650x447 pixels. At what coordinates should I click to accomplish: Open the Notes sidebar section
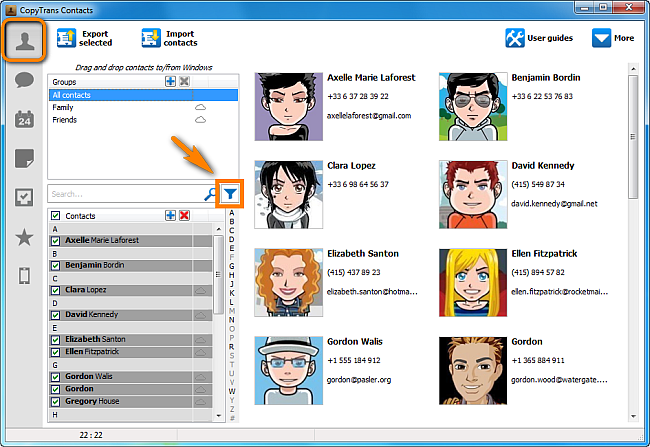point(26,159)
